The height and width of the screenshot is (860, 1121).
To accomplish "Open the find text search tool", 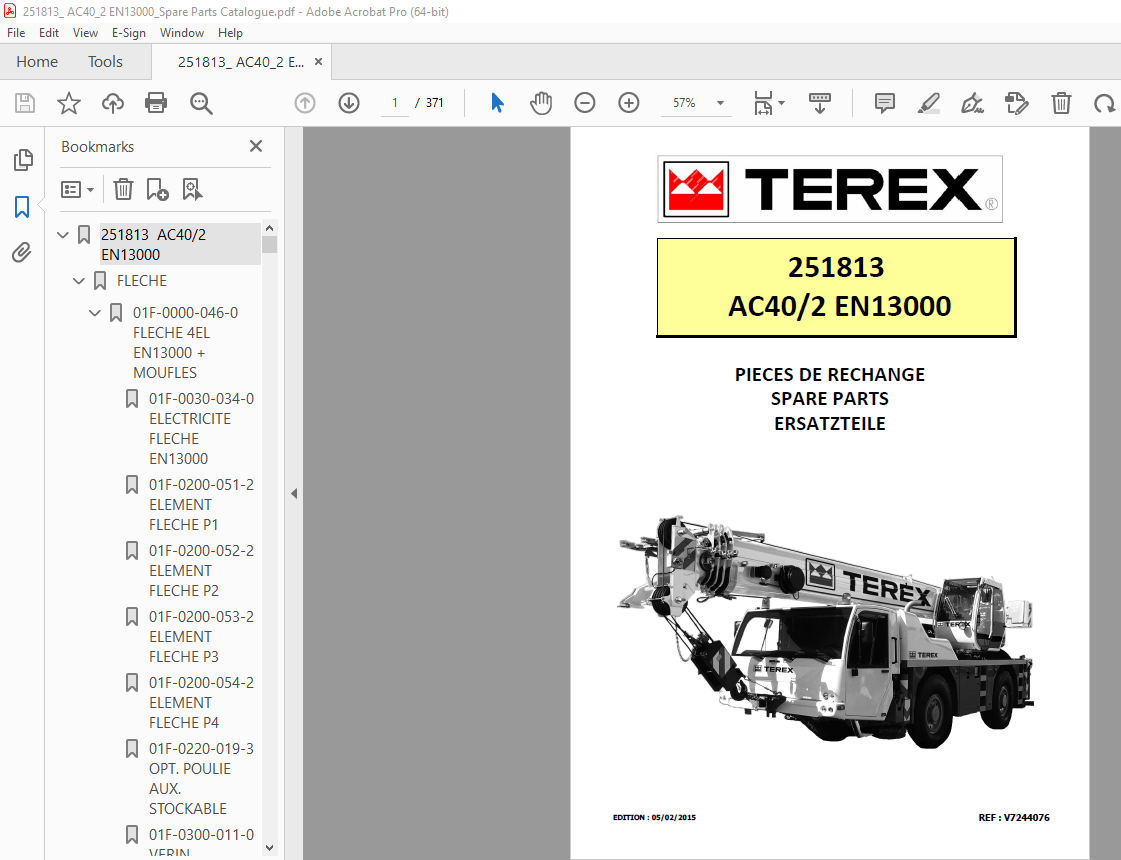I will pyautogui.click(x=201, y=103).
